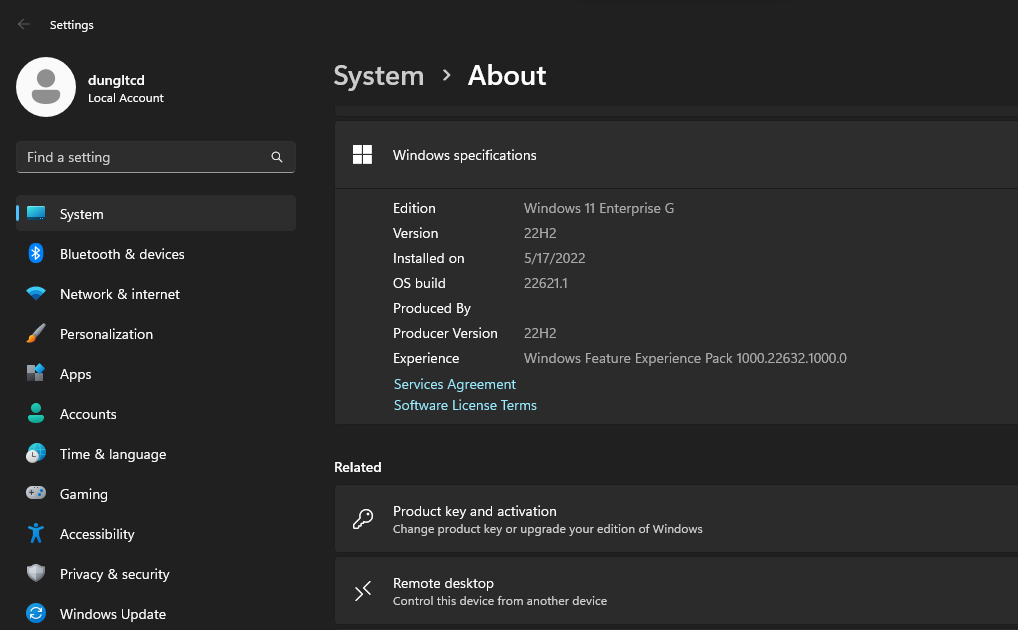The width and height of the screenshot is (1018, 630).
Task: Open the Apps settings category
Action: [x=76, y=374]
